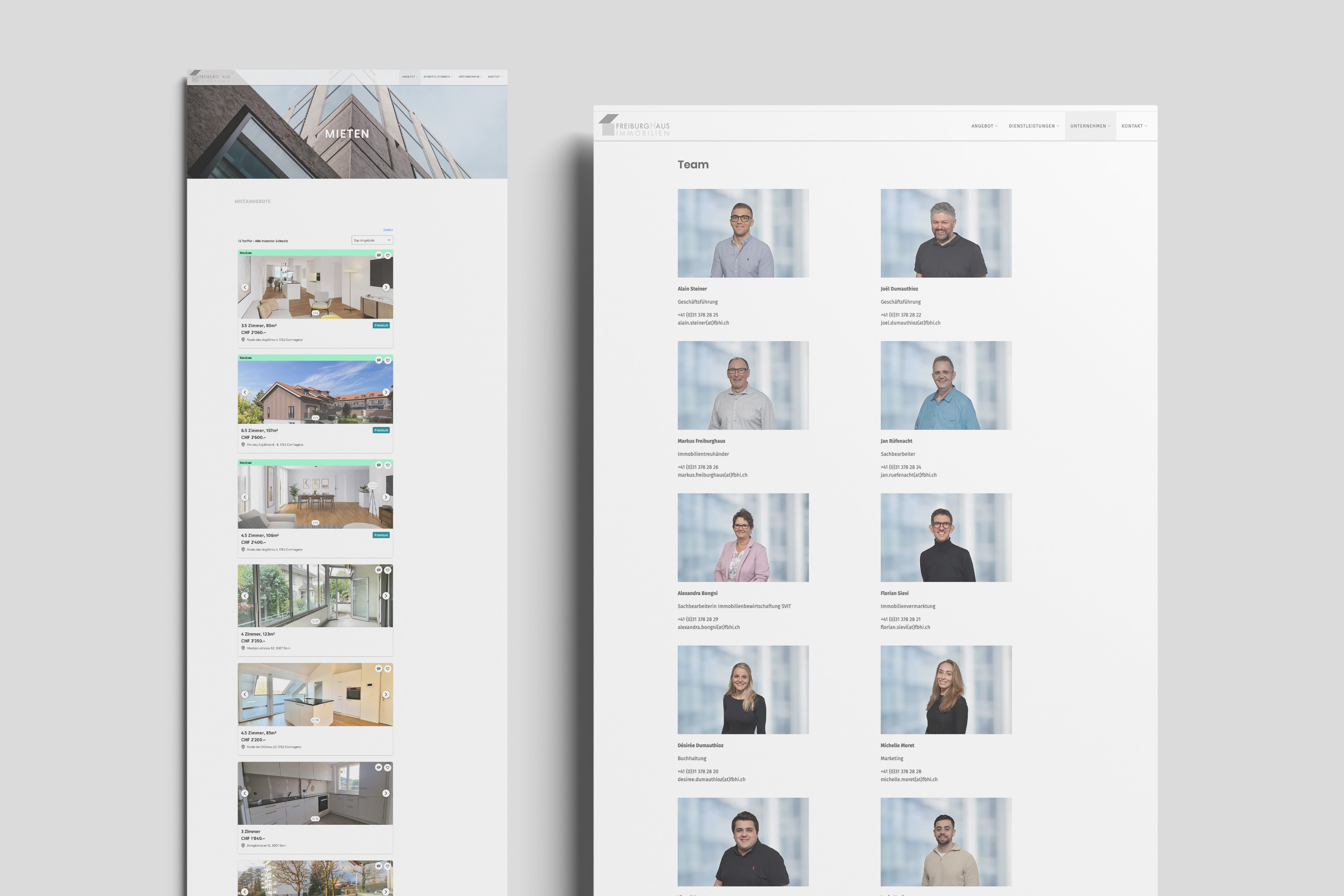
Task: Next photo arrow on 3.5 Zimmer, 80m² card
Action: point(386,288)
